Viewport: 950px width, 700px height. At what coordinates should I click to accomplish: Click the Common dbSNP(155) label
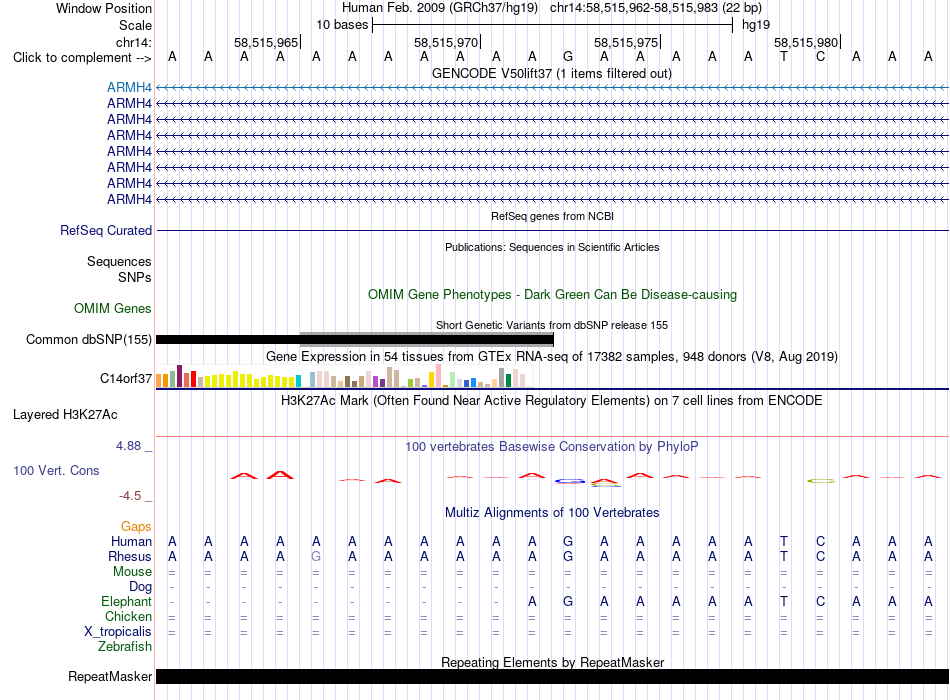[x=88, y=339]
